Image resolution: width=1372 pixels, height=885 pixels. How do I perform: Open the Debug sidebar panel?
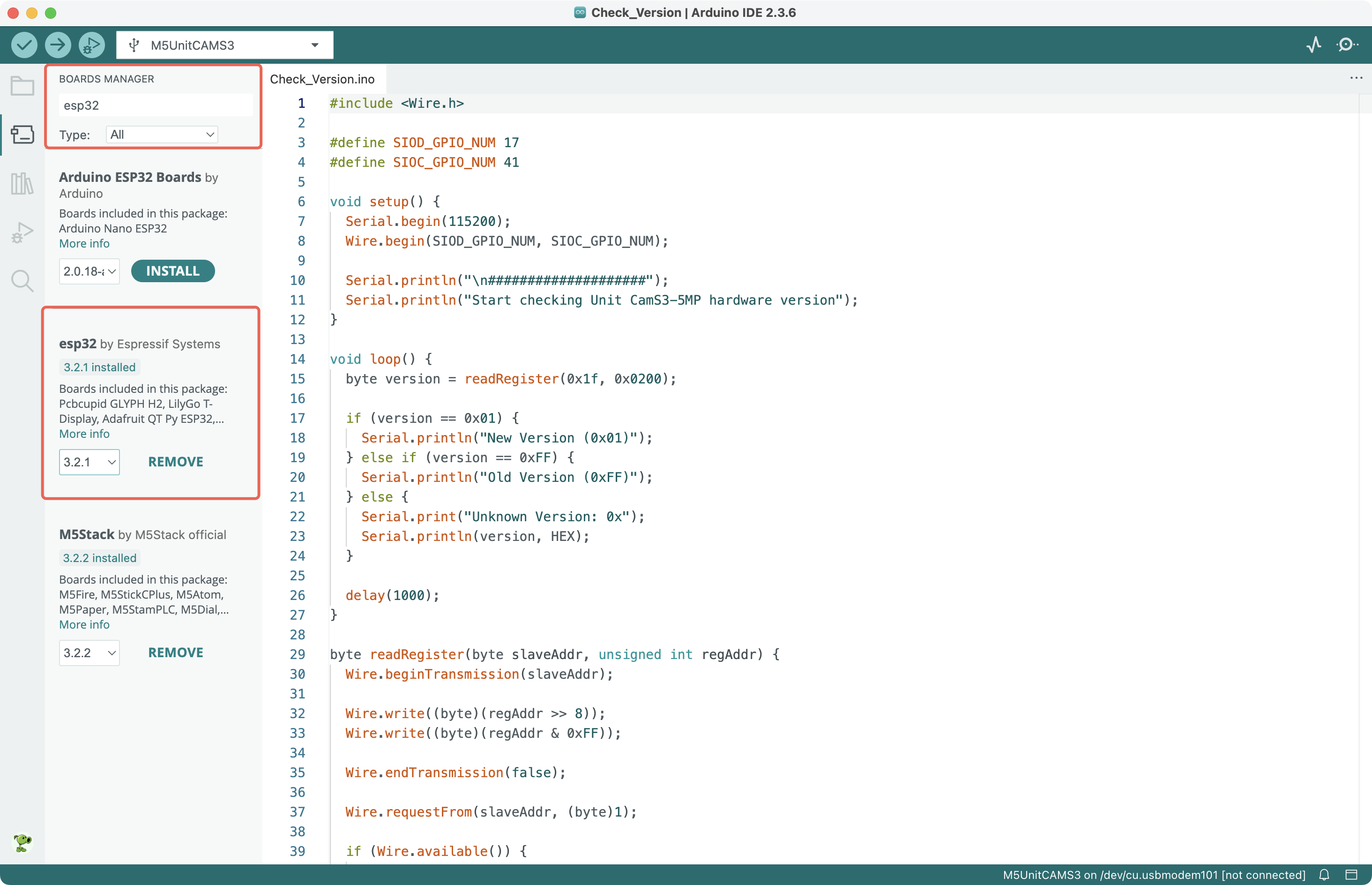22,232
